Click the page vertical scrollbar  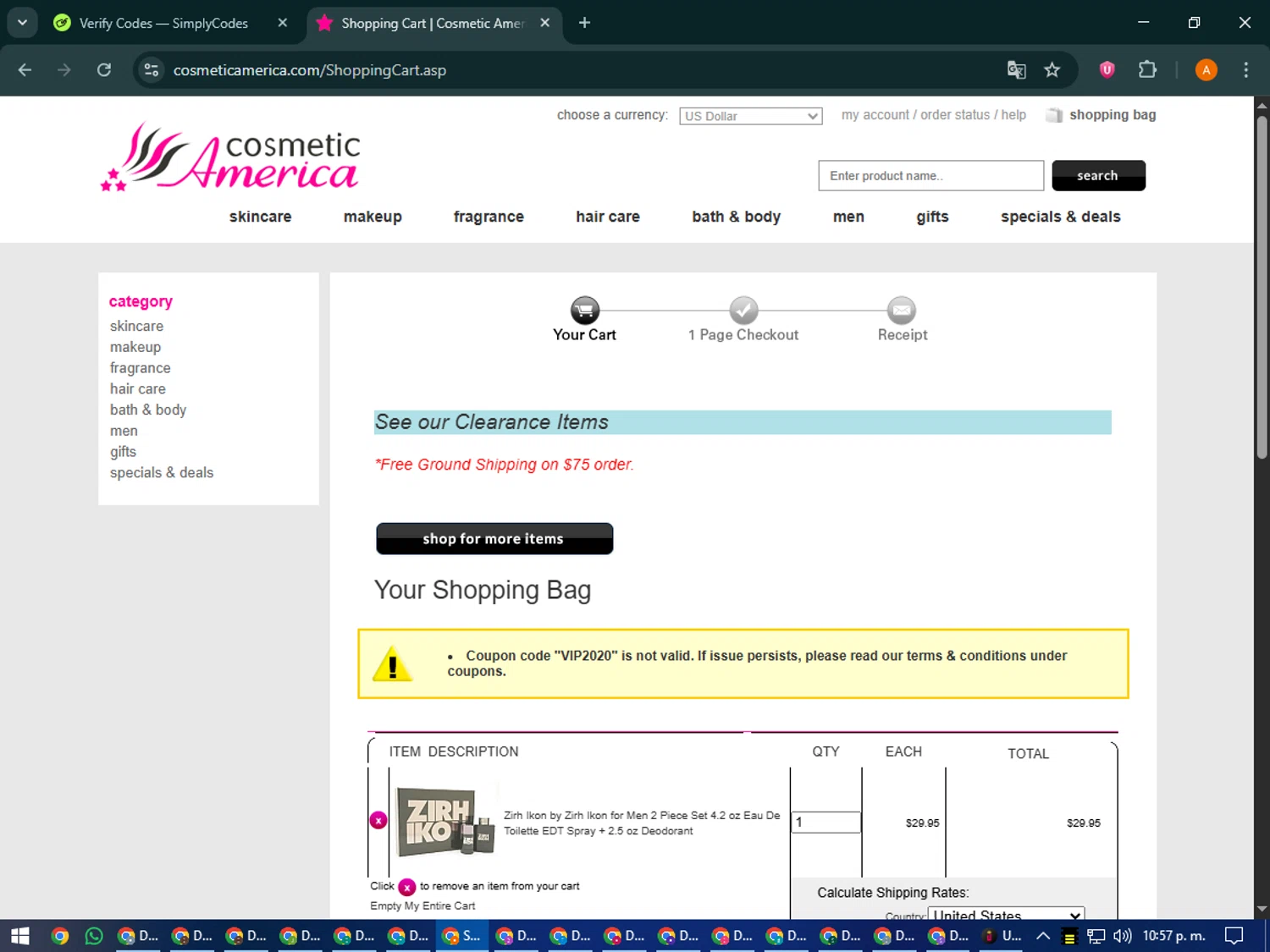(1262, 288)
